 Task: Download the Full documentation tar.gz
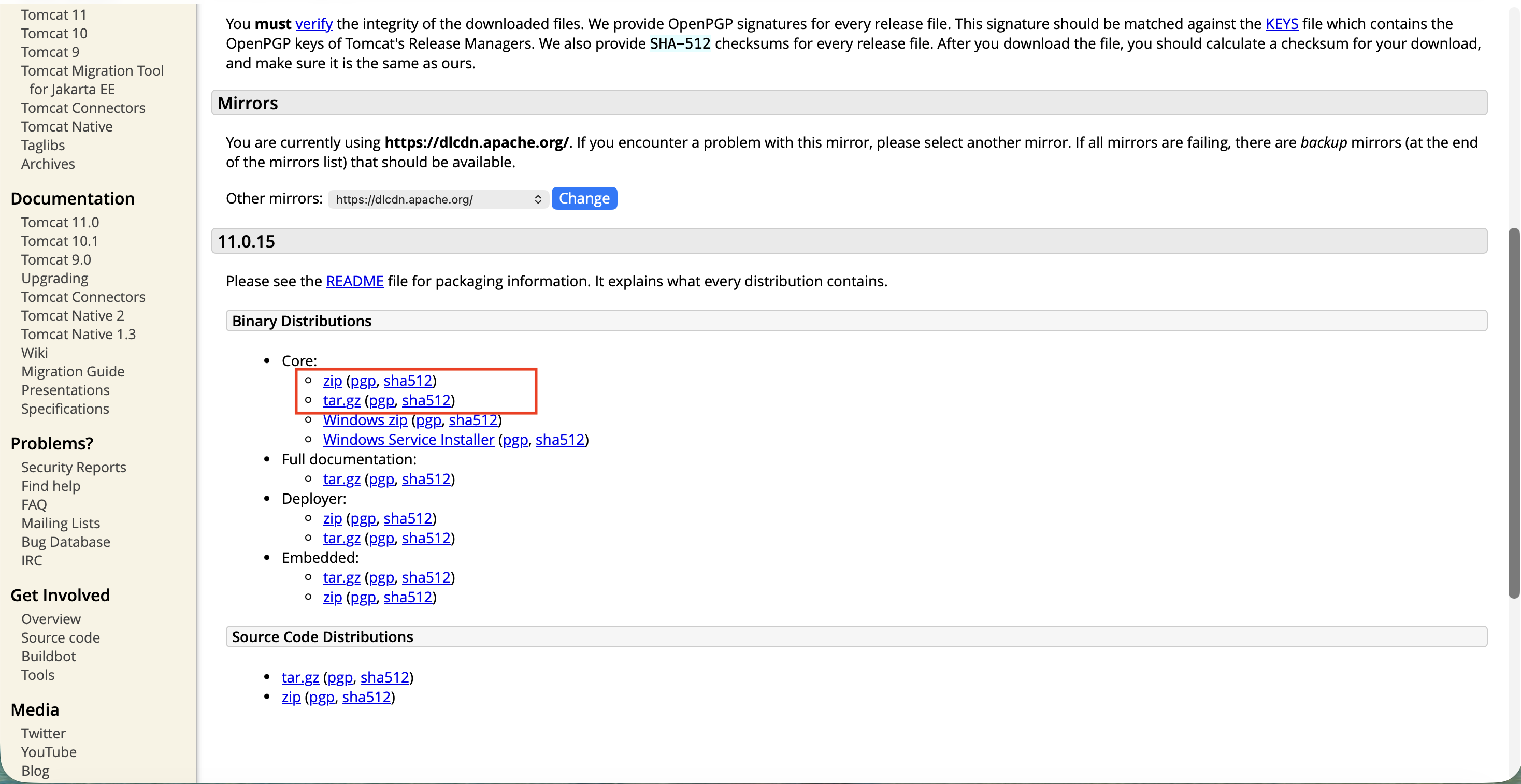point(341,480)
